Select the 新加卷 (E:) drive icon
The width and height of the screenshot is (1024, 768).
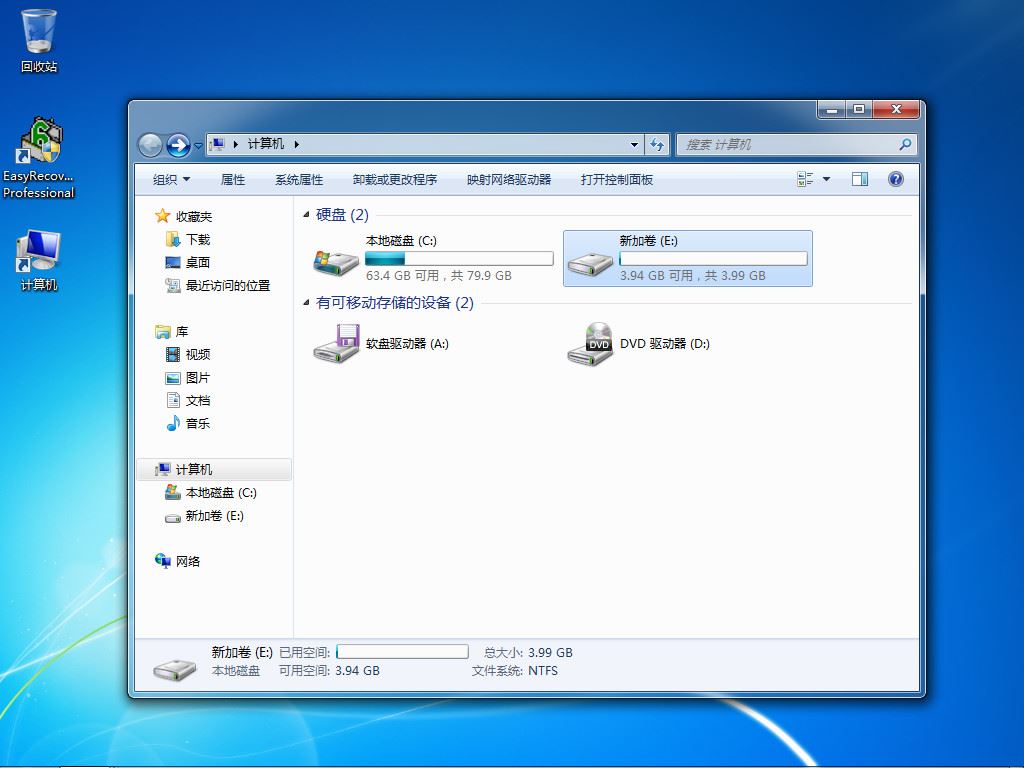click(x=590, y=262)
